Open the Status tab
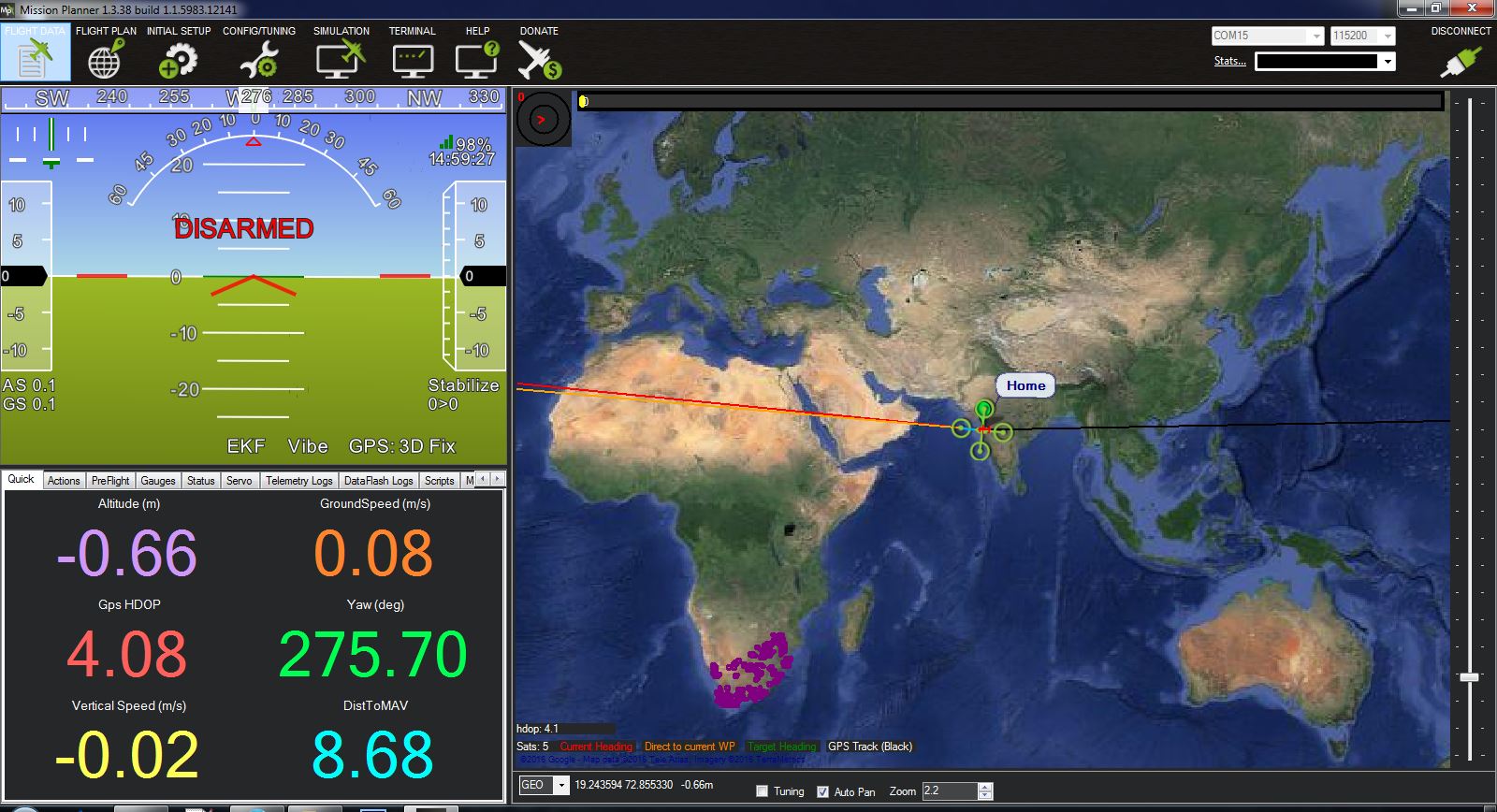 [x=201, y=481]
